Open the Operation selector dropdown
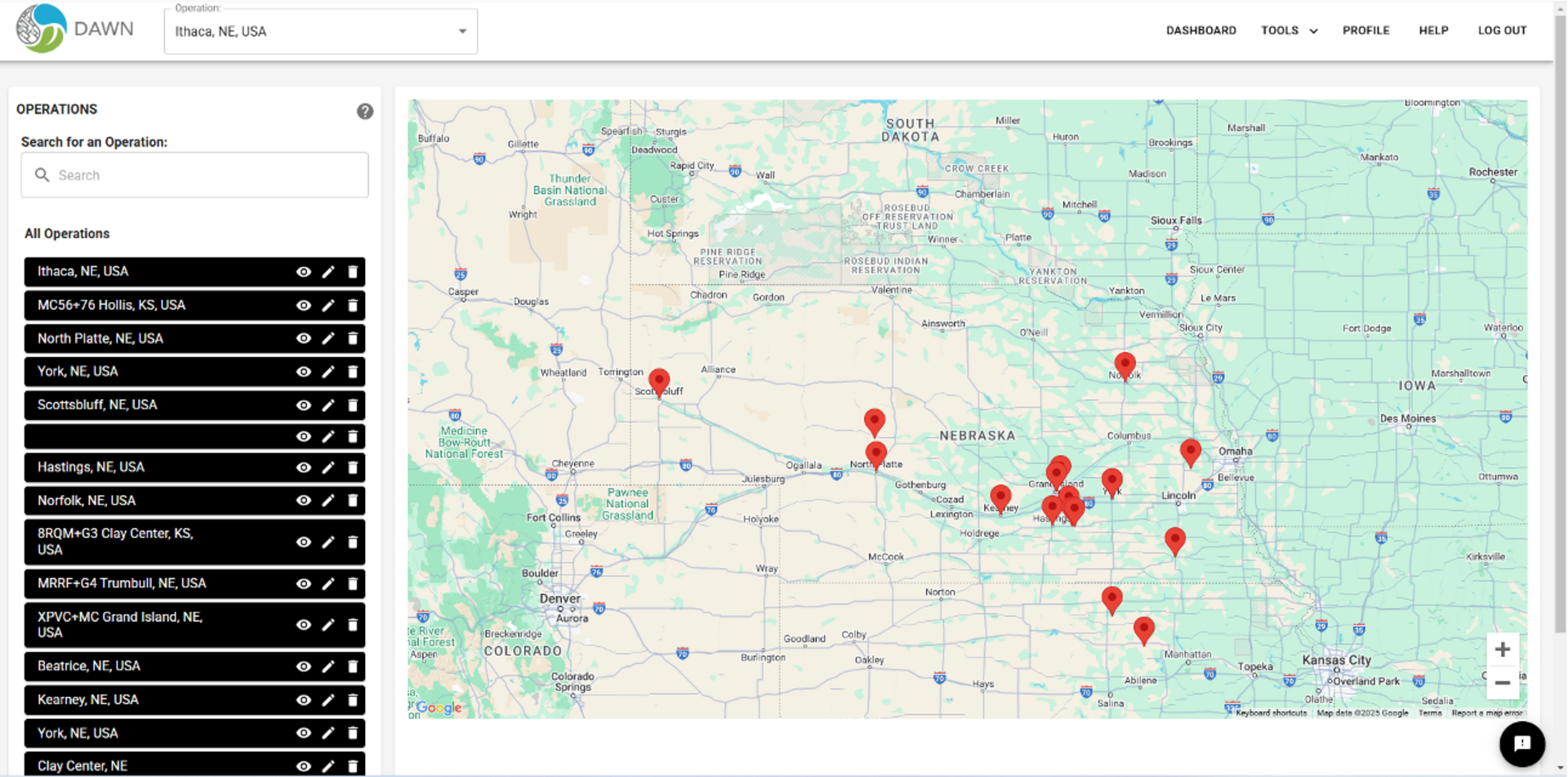This screenshot has width=1568, height=777. pos(461,31)
